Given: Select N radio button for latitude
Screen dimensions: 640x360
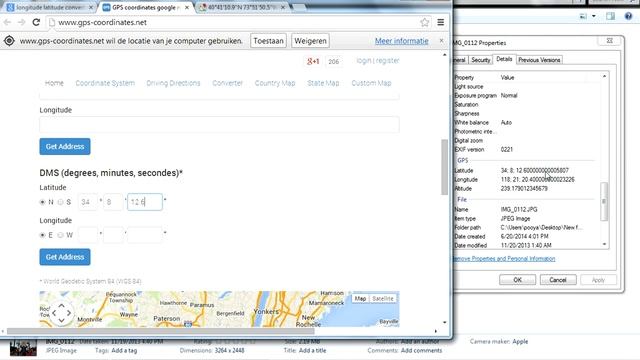Looking at the screenshot, I should pyautogui.click(x=42, y=202).
